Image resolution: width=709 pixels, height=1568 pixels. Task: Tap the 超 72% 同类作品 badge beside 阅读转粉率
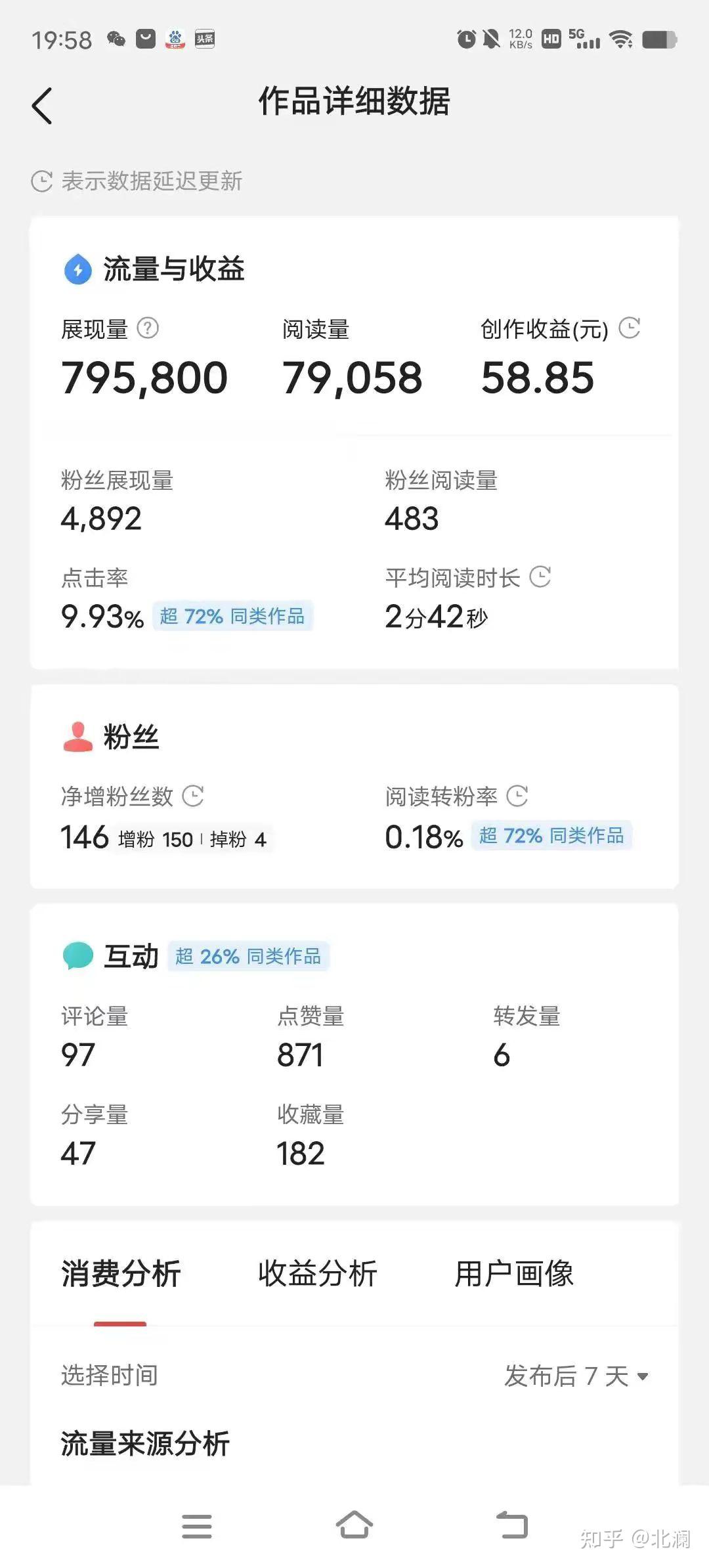pyautogui.click(x=551, y=835)
